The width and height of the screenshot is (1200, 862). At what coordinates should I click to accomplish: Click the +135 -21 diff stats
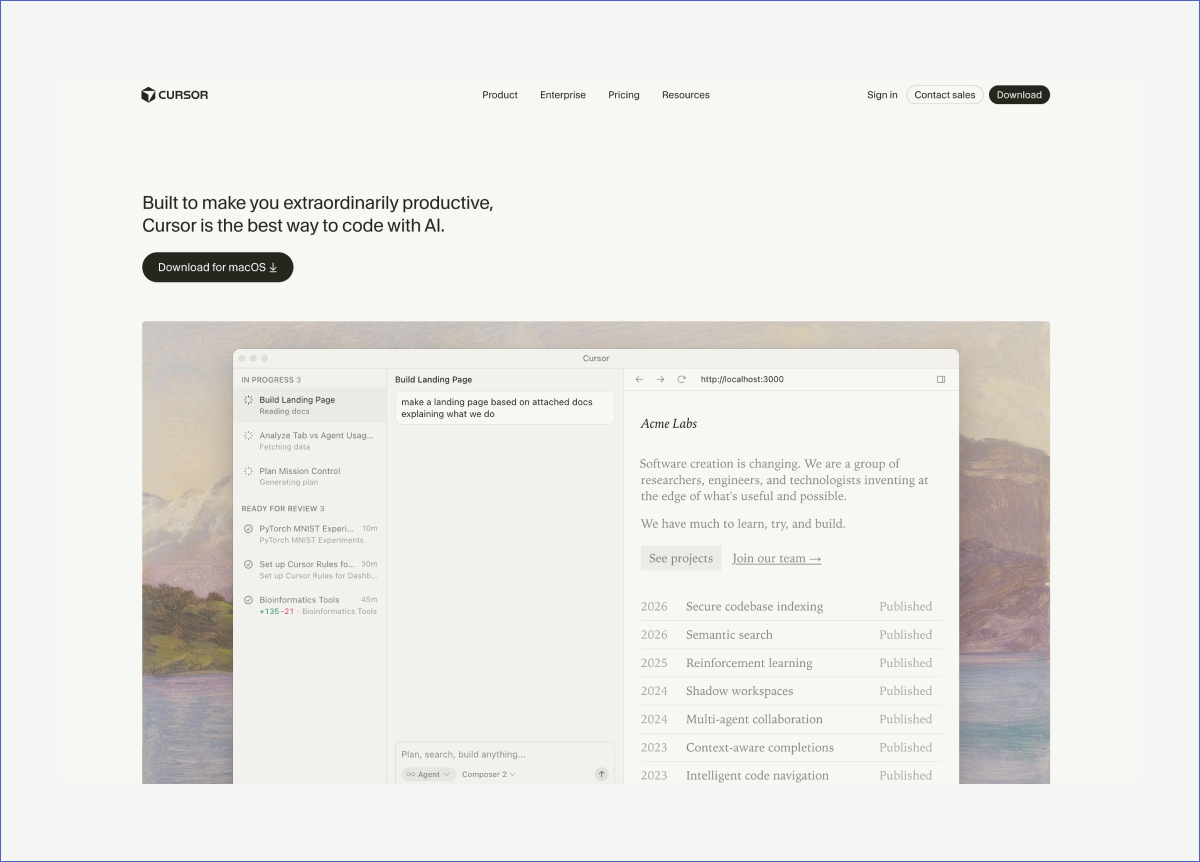[x=277, y=611]
